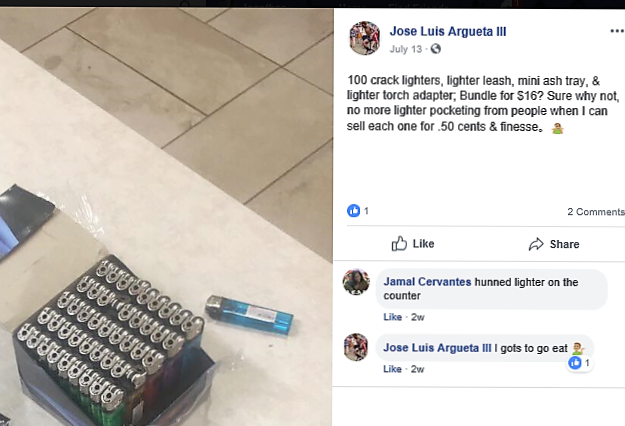Click the lighters photo
This screenshot has width=625, height=426.
(166, 217)
